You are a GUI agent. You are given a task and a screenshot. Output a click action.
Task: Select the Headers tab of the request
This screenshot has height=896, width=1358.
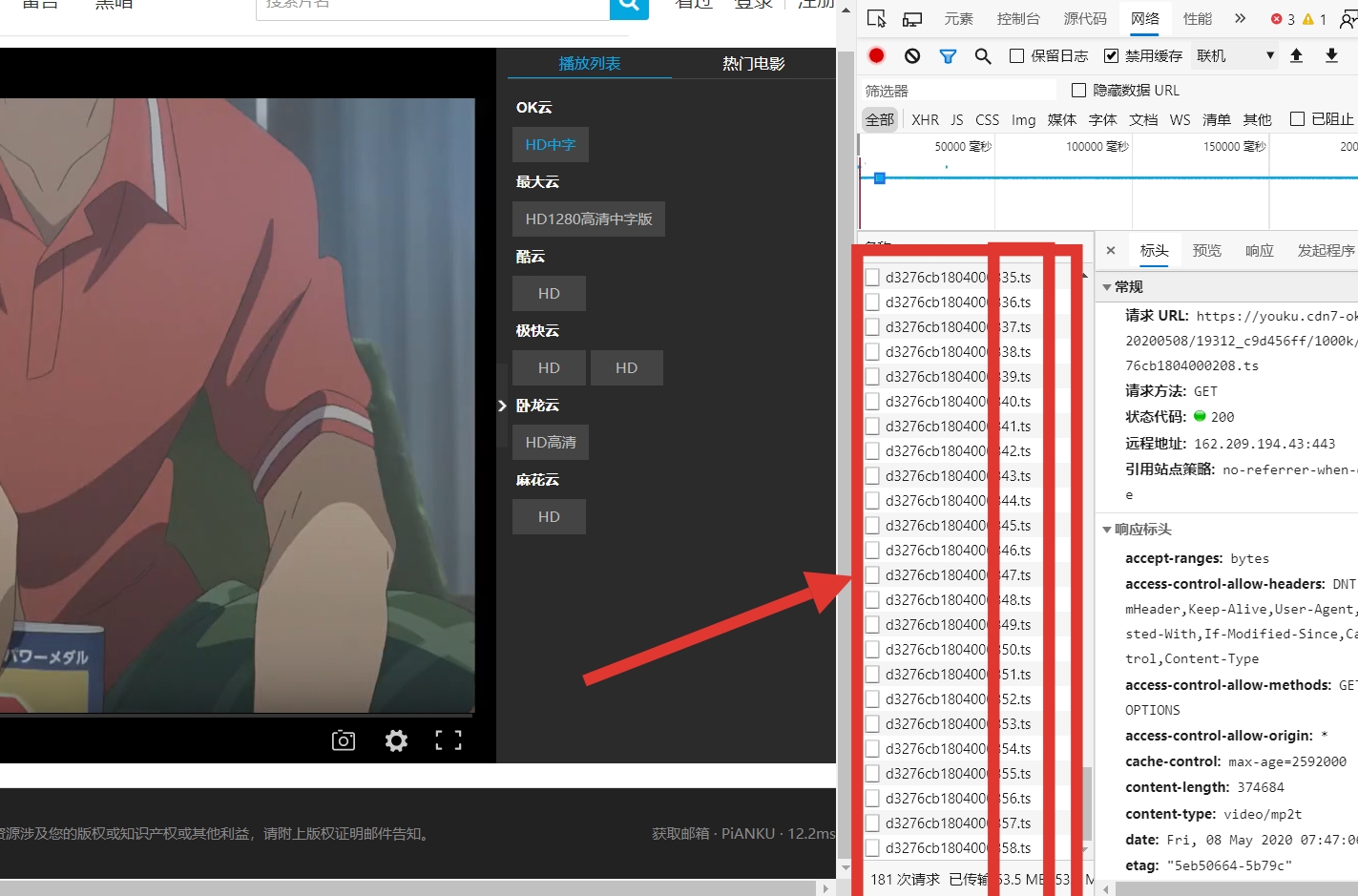[1154, 250]
